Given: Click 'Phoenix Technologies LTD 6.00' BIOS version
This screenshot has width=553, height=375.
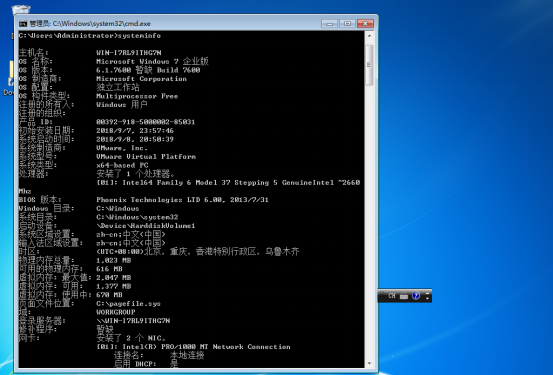Looking at the screenshot, I should pos(182,200).
